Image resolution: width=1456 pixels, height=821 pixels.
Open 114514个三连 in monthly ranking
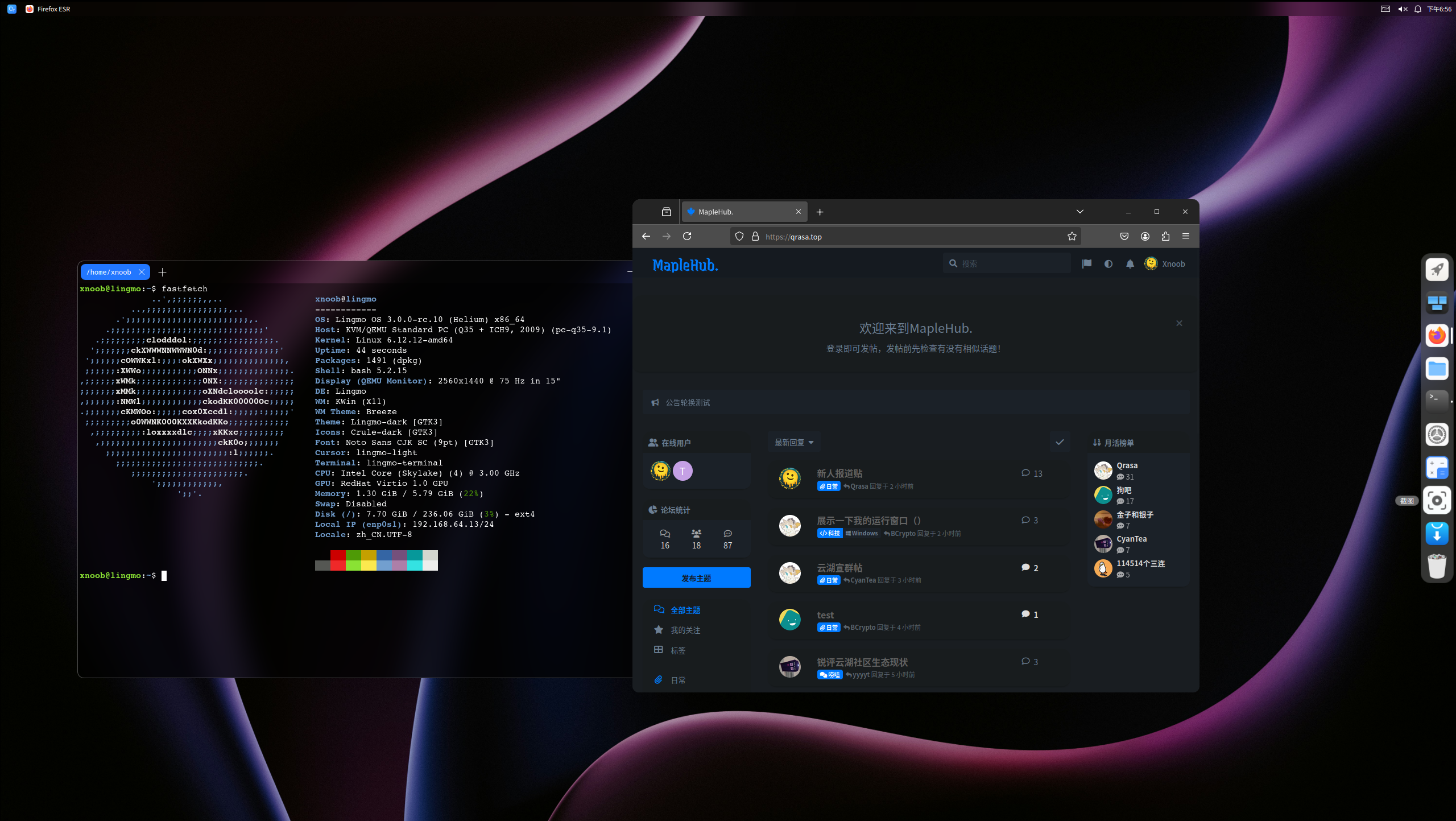click(1140, 563)
